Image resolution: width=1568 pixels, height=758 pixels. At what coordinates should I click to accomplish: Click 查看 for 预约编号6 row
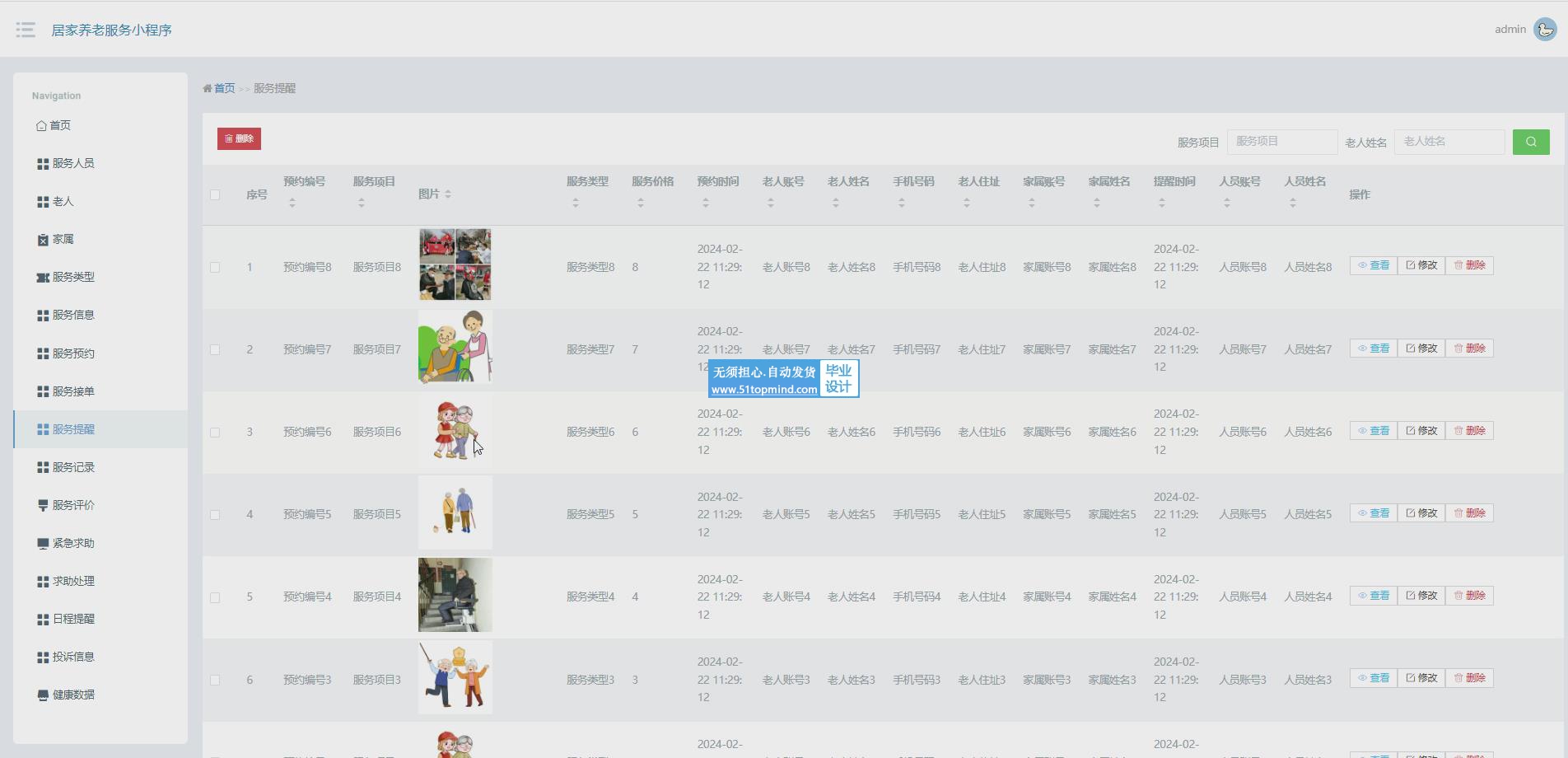tap(1373, 431)
